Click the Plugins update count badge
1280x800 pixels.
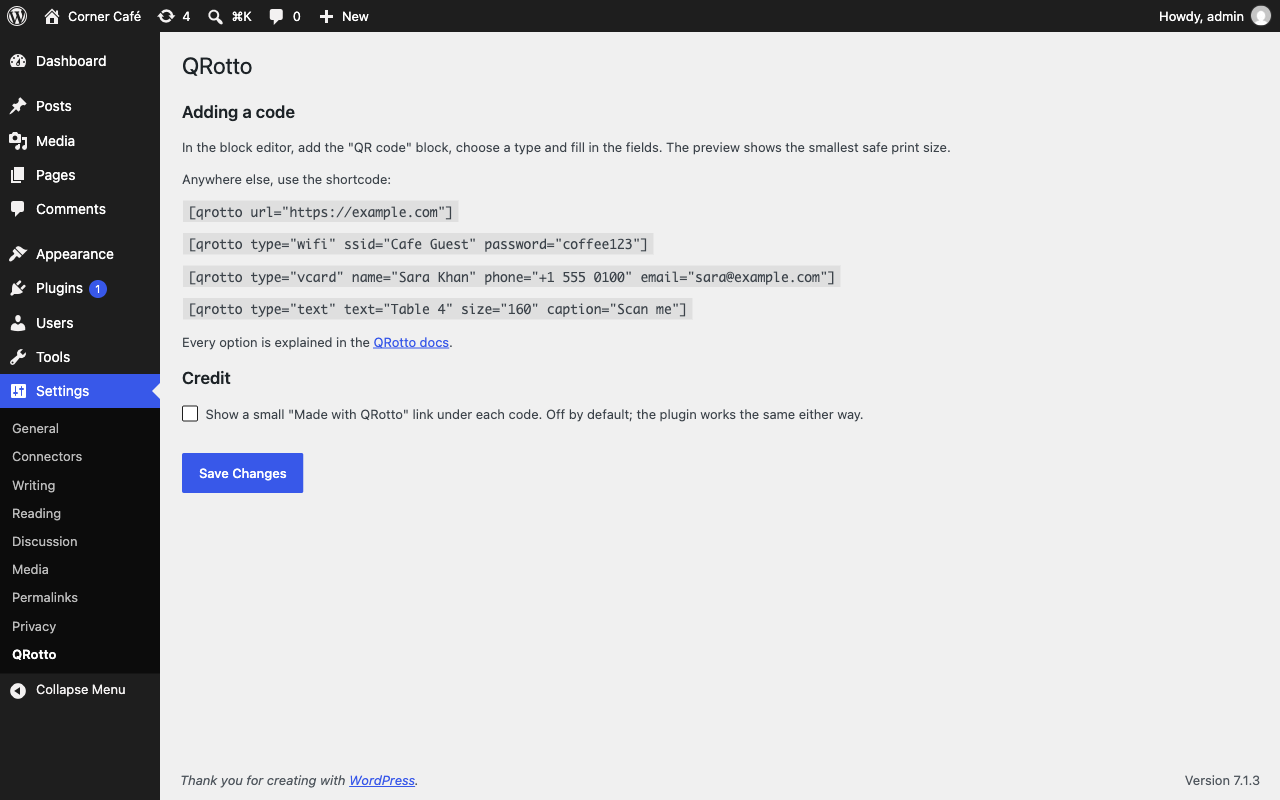(x=98, y=289)
